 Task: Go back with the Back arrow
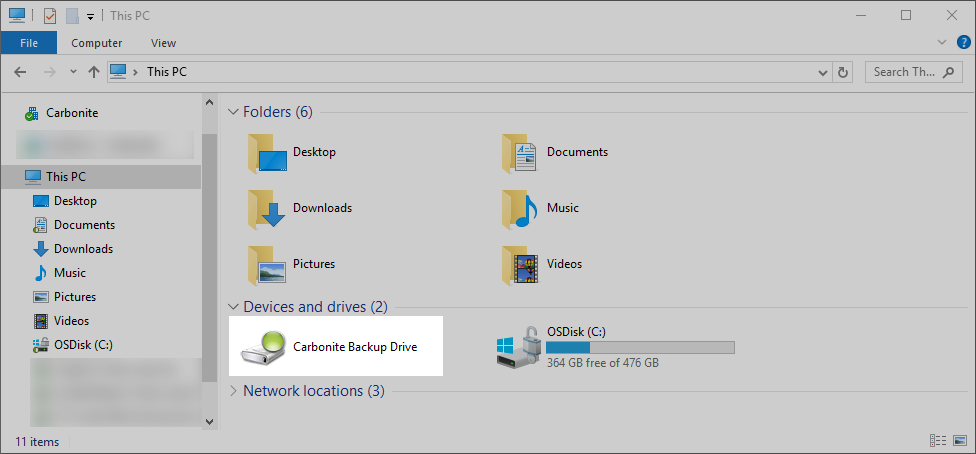tap(20, 72)
